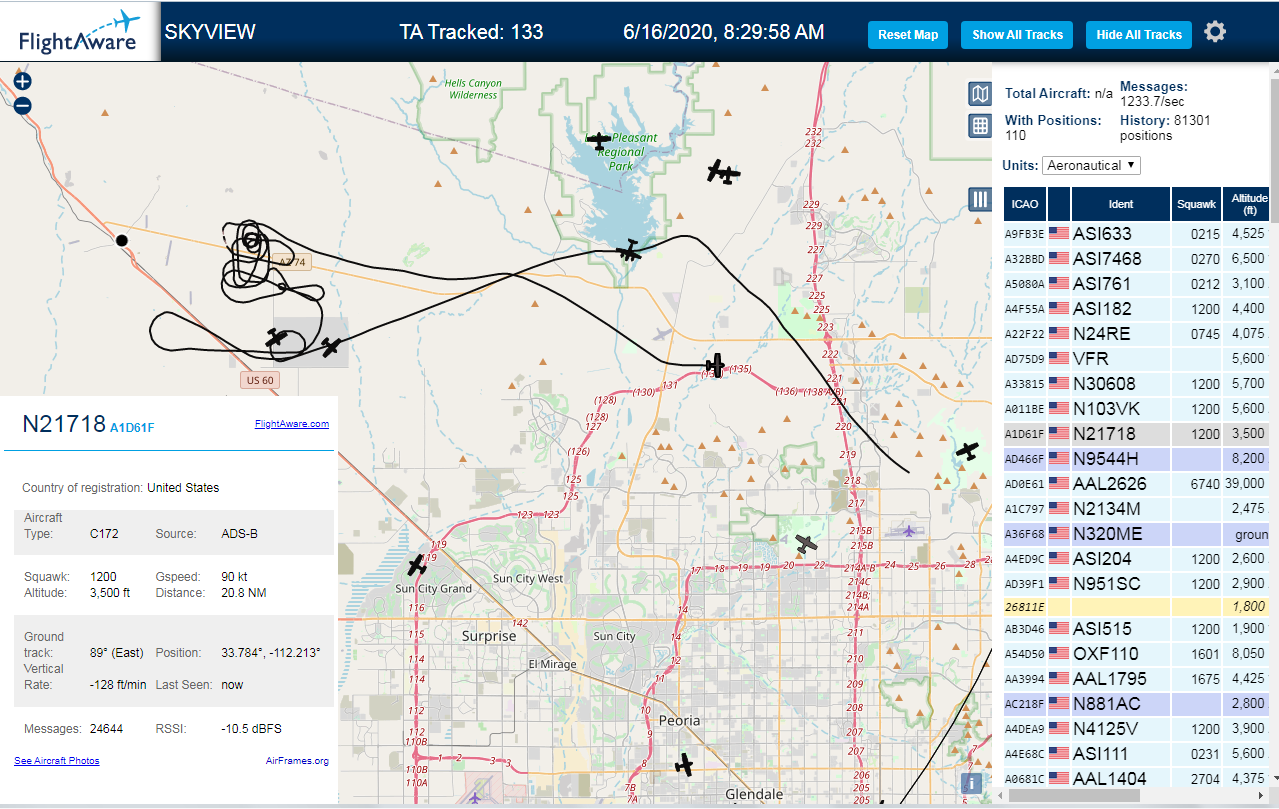Select the N9544H aircraft row

1137,459
